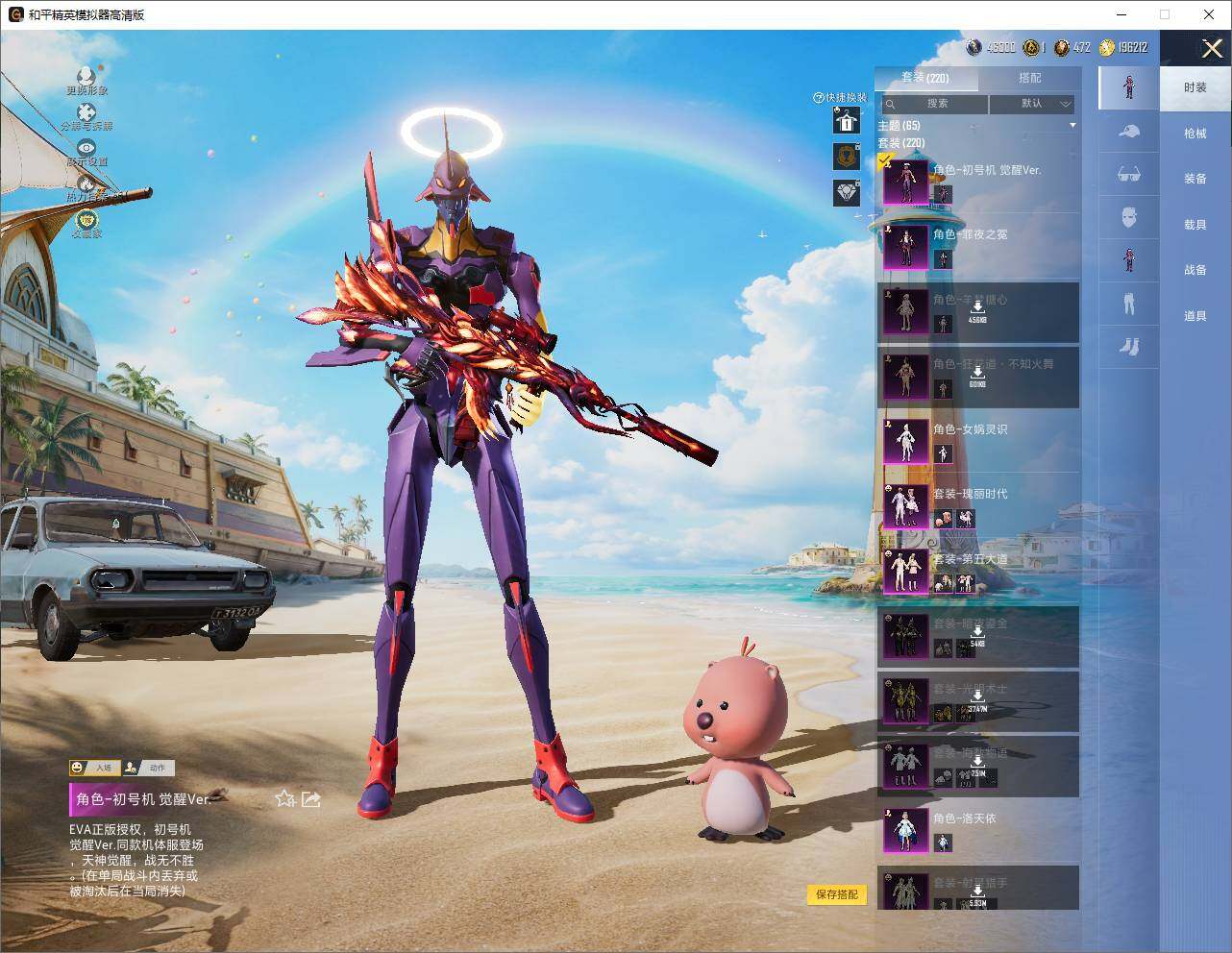Select the locked diamond quick-change slot
1232x953 pixels.
tap(846, 193)
